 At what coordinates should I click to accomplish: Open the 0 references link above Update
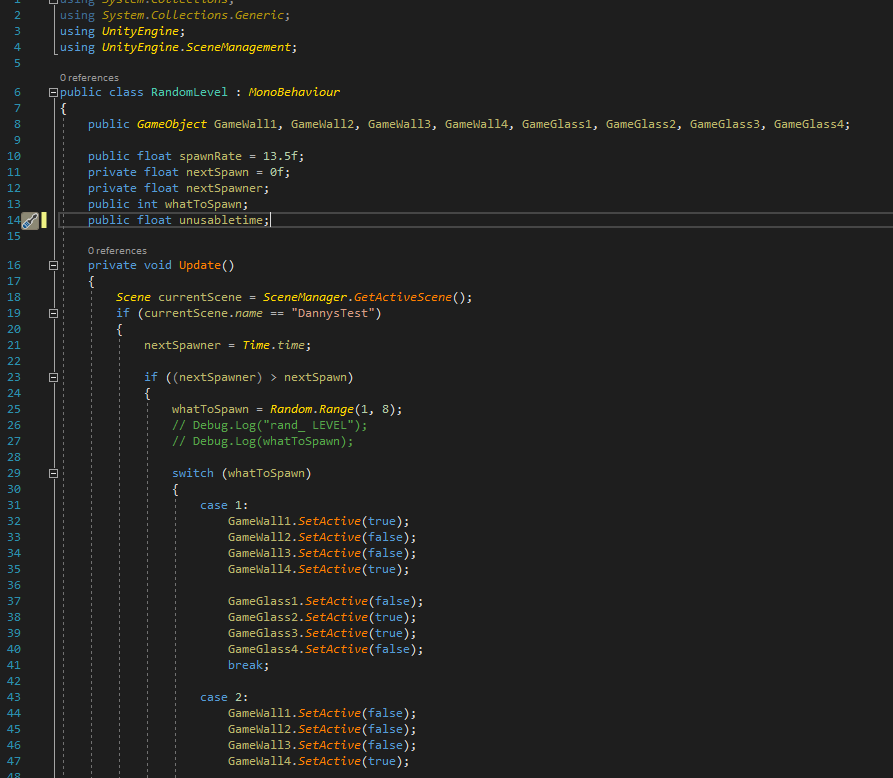117,251
